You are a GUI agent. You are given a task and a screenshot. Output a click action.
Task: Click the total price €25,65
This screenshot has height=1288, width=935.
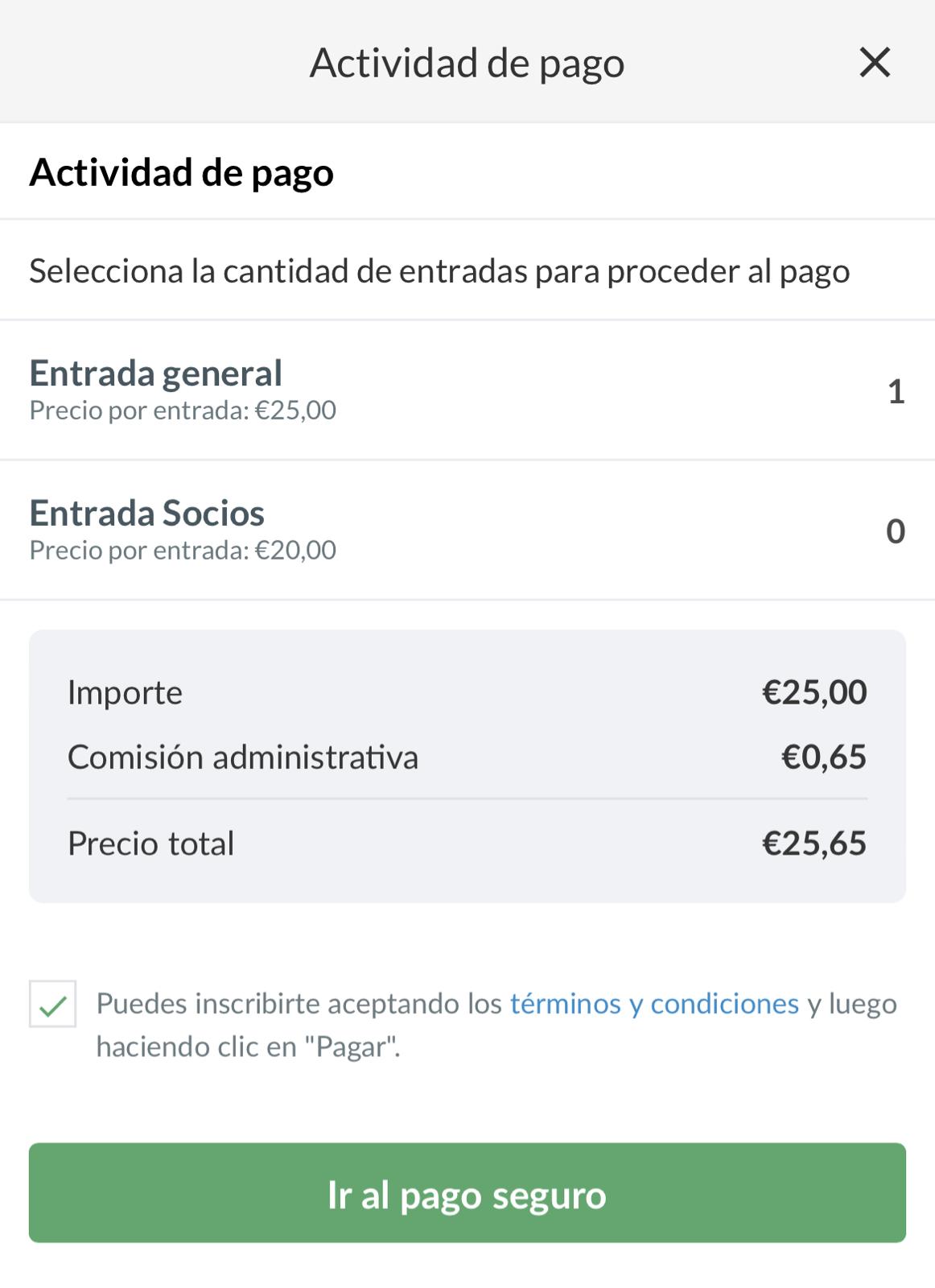click(814, 844)
